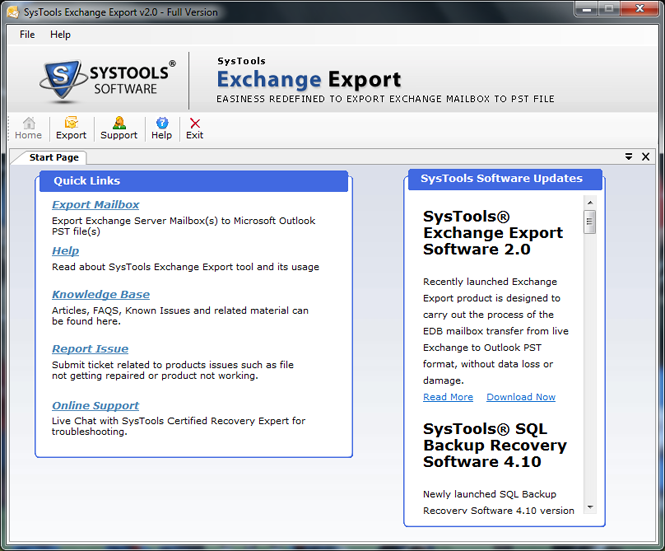
Task: Open the tab list dropdown arrow
Action: click(x=629, y=157)
